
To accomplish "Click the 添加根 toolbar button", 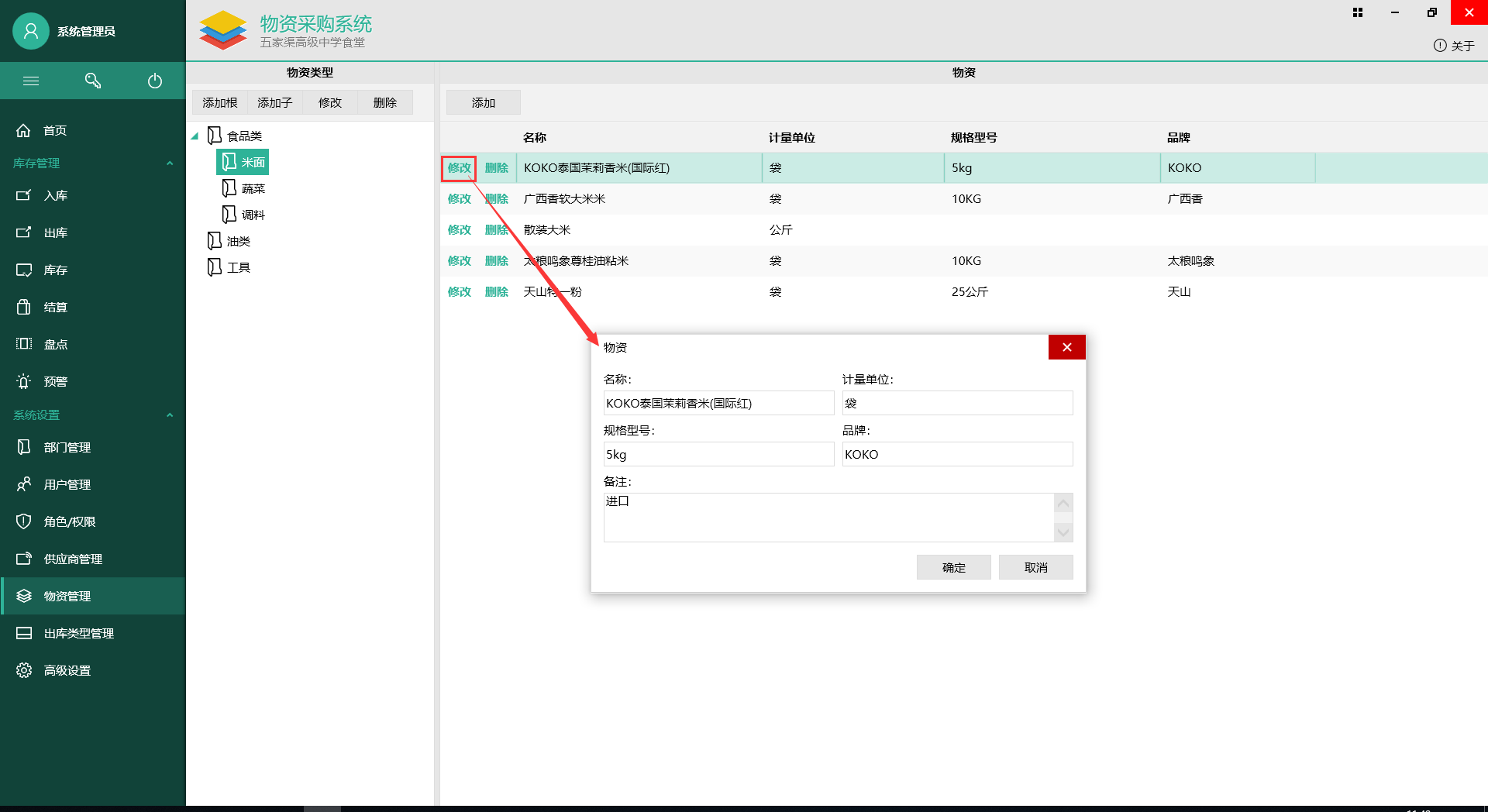I will 220,102.
